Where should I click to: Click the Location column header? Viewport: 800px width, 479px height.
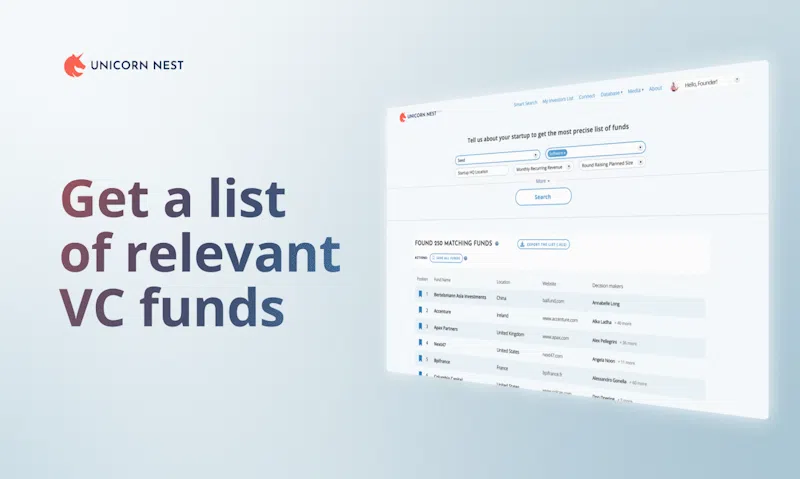tap(503, 282)
